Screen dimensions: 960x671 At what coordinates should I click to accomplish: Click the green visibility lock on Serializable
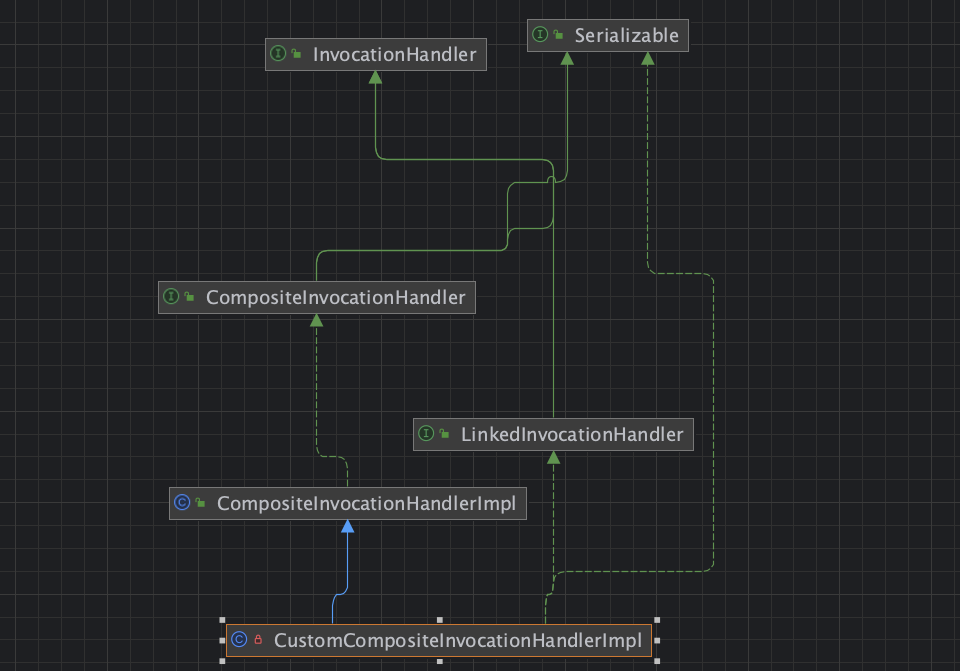coord(558,36)
